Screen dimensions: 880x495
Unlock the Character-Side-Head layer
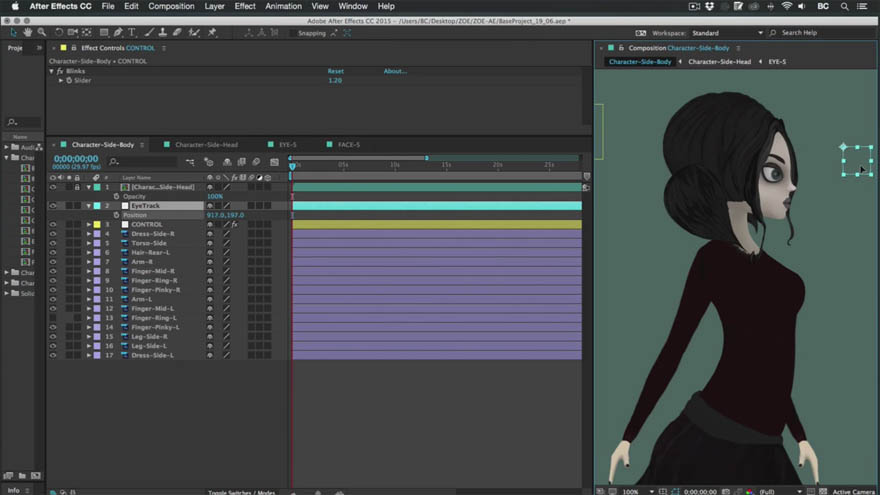[x=77, y=187]
